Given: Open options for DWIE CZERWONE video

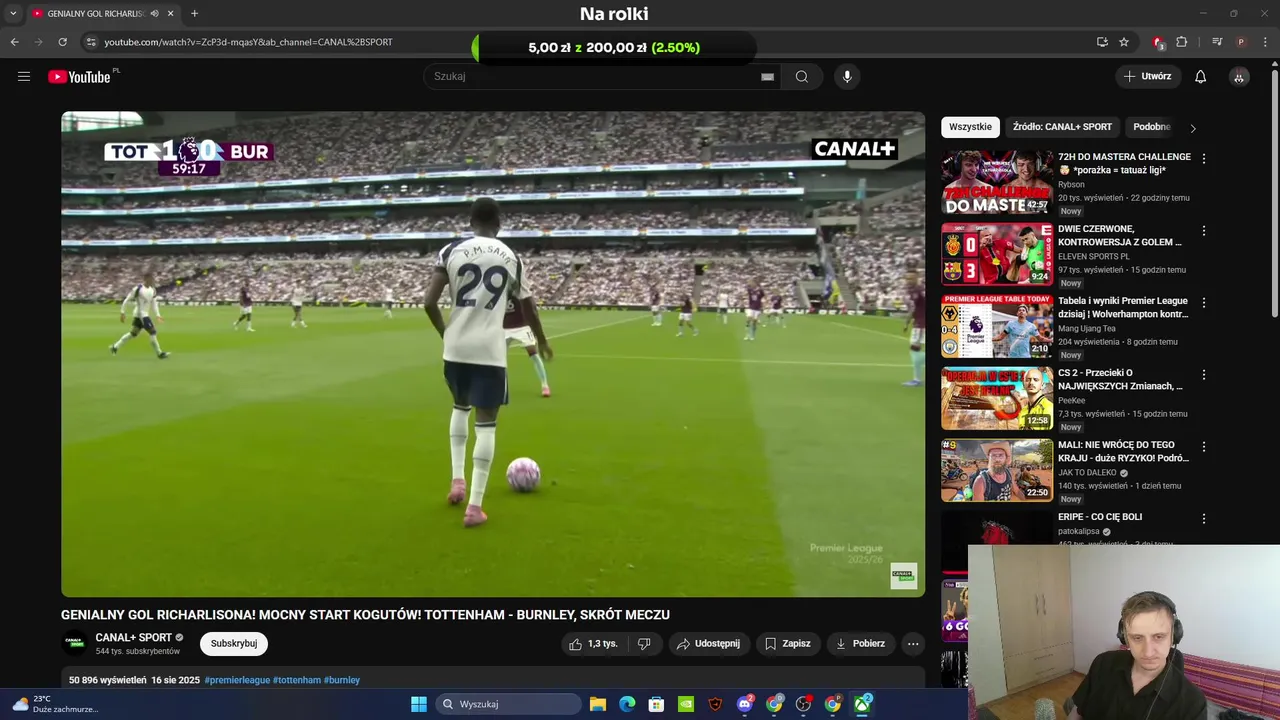Looking at the screenshot, I should point(1204,231).
